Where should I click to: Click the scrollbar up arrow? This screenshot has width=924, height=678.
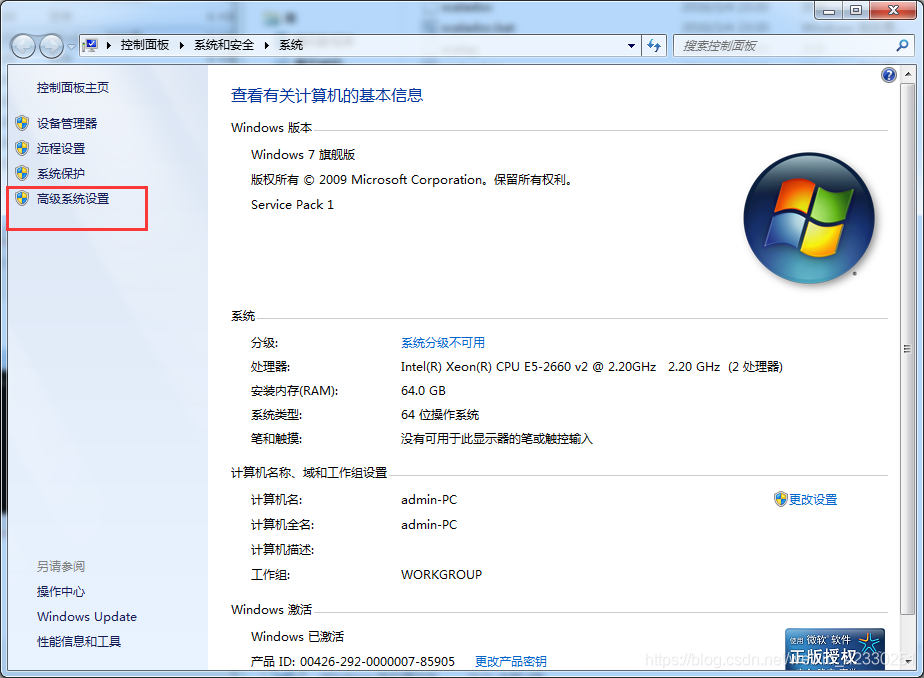(x=908, y=74)
